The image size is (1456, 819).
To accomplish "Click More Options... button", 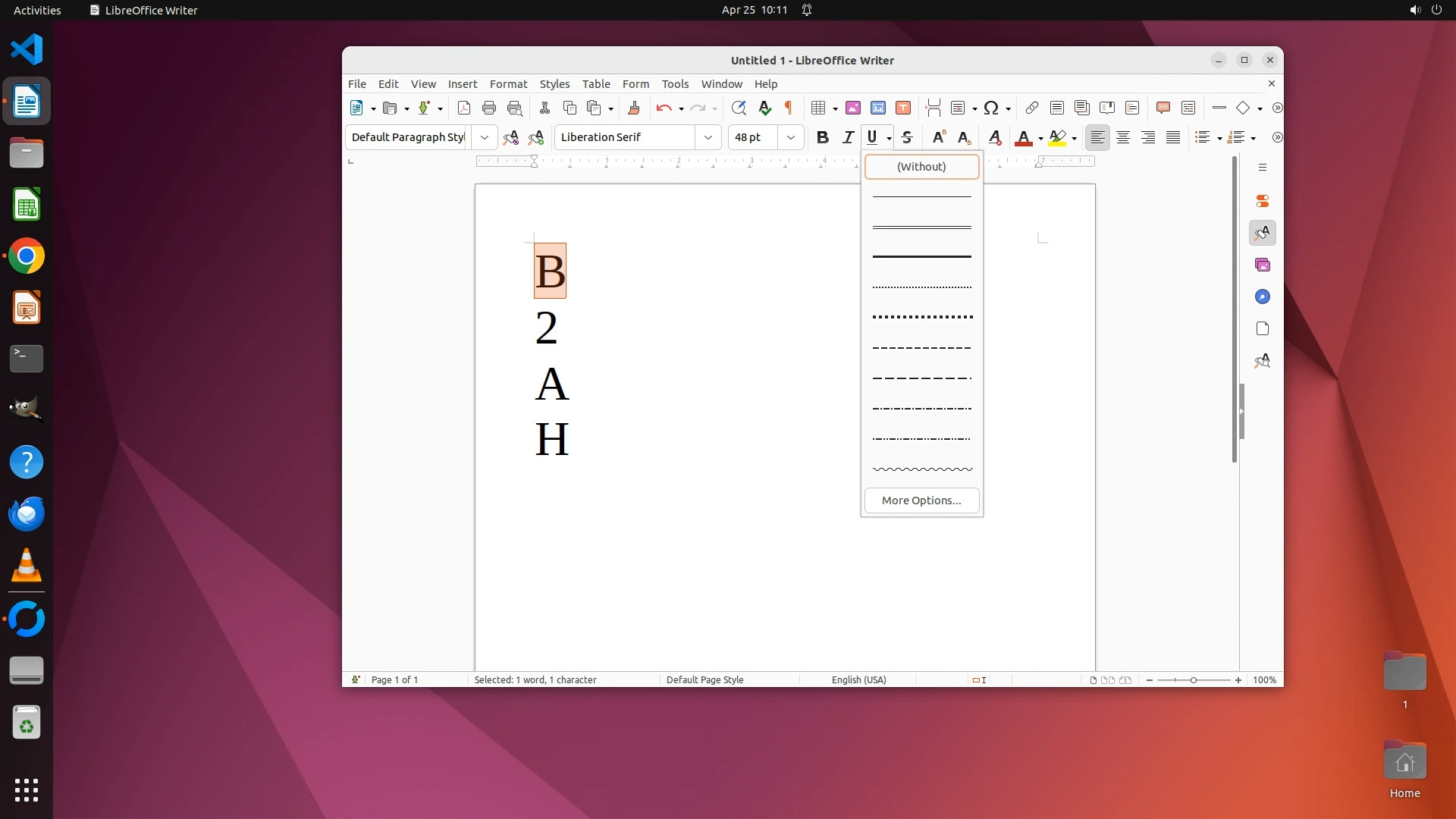I will click(x=921, y=500).
